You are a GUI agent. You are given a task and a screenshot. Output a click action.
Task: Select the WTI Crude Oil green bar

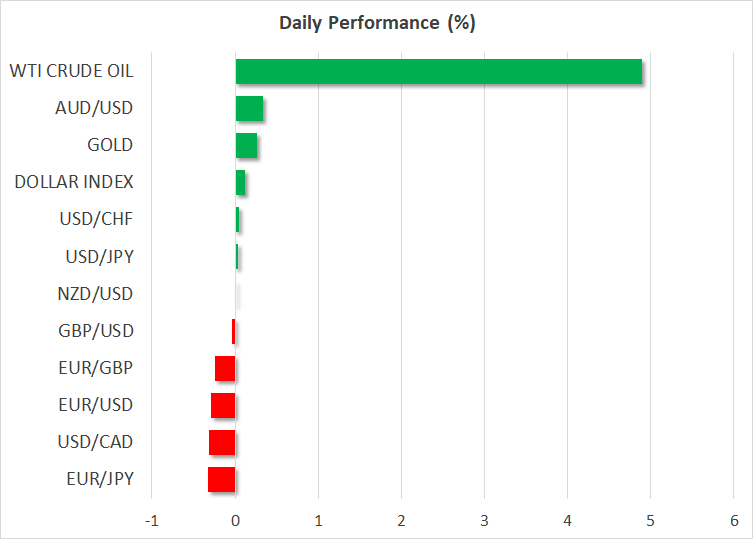coord(438,71)
